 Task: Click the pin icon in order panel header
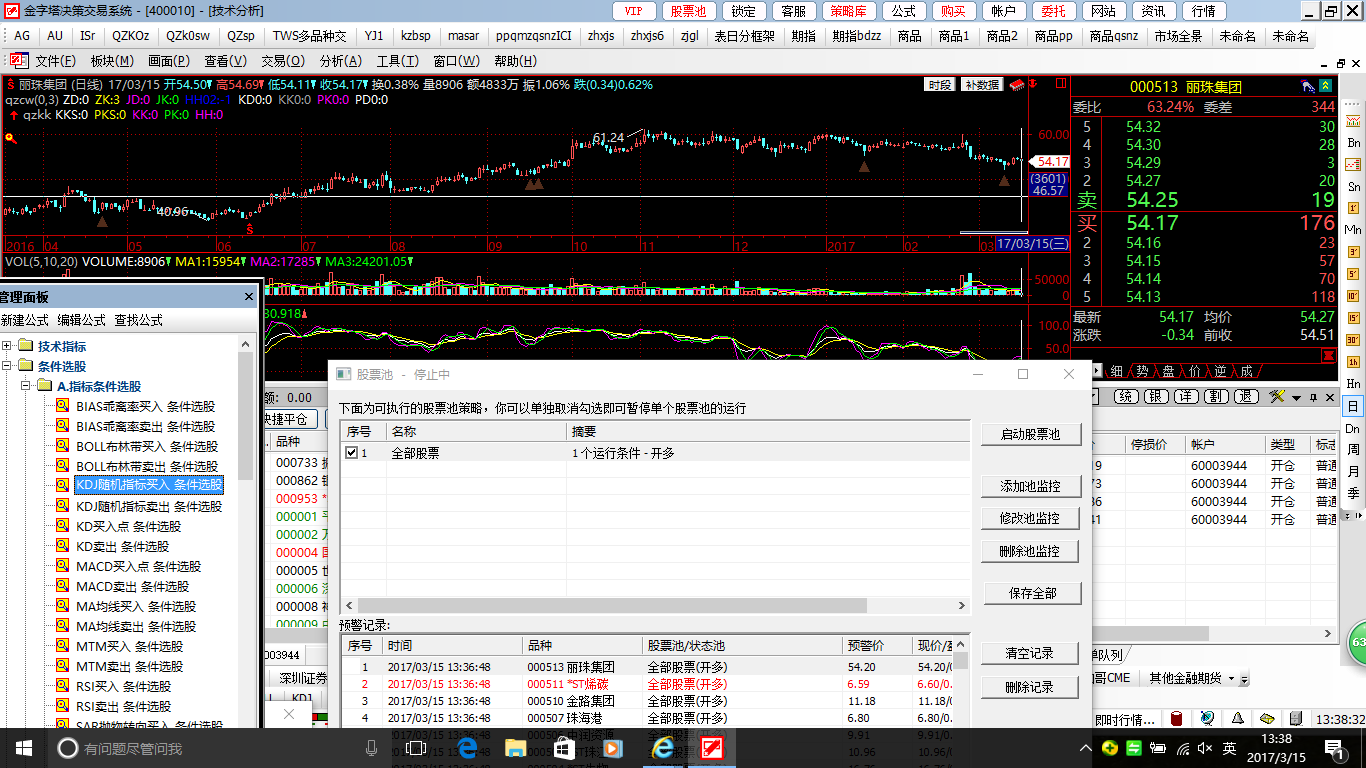click(x=1313, y=397)
